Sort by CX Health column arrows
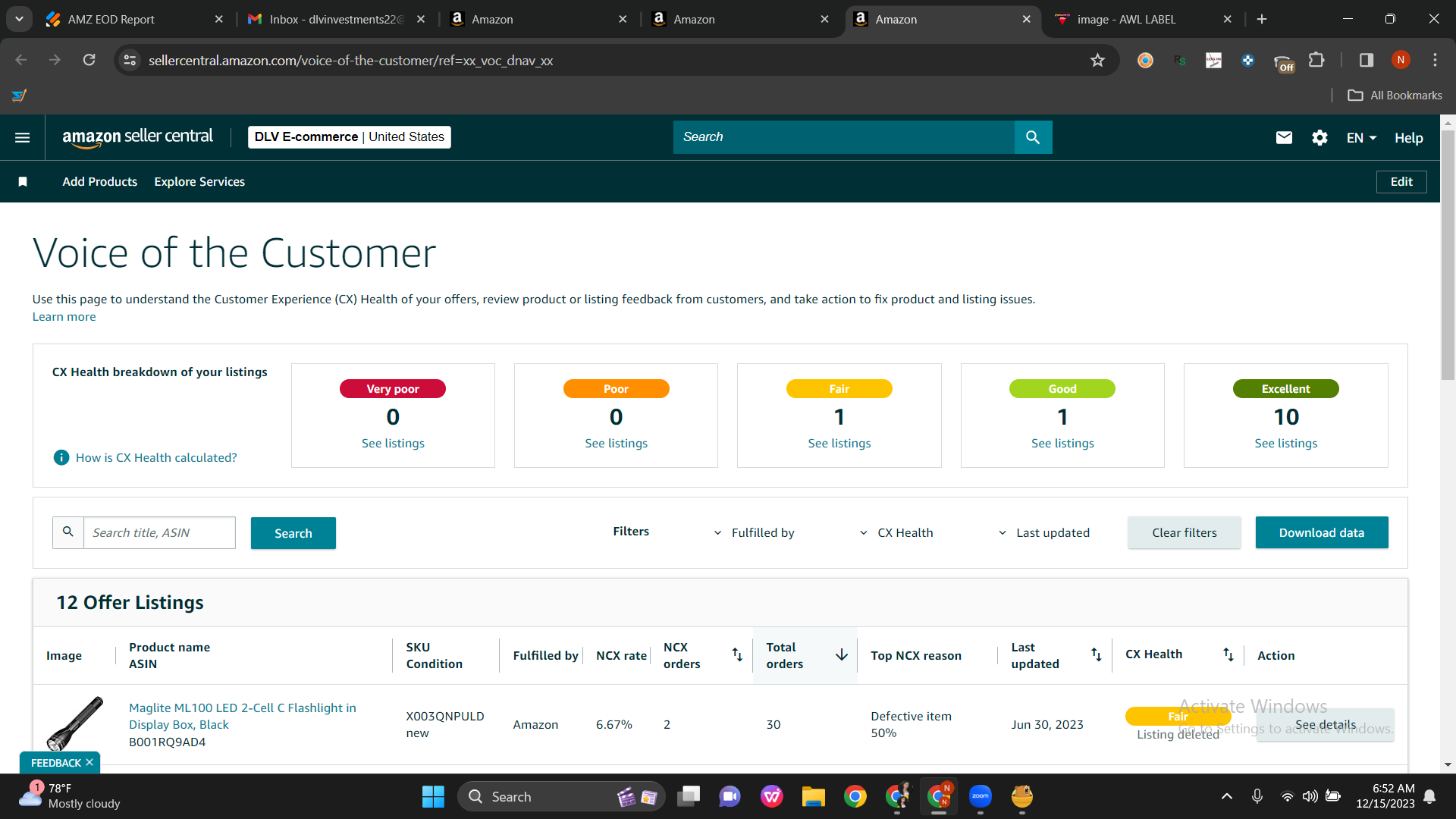The height and width of the screenshot is (819, 1456). [x=1228, y=654]
